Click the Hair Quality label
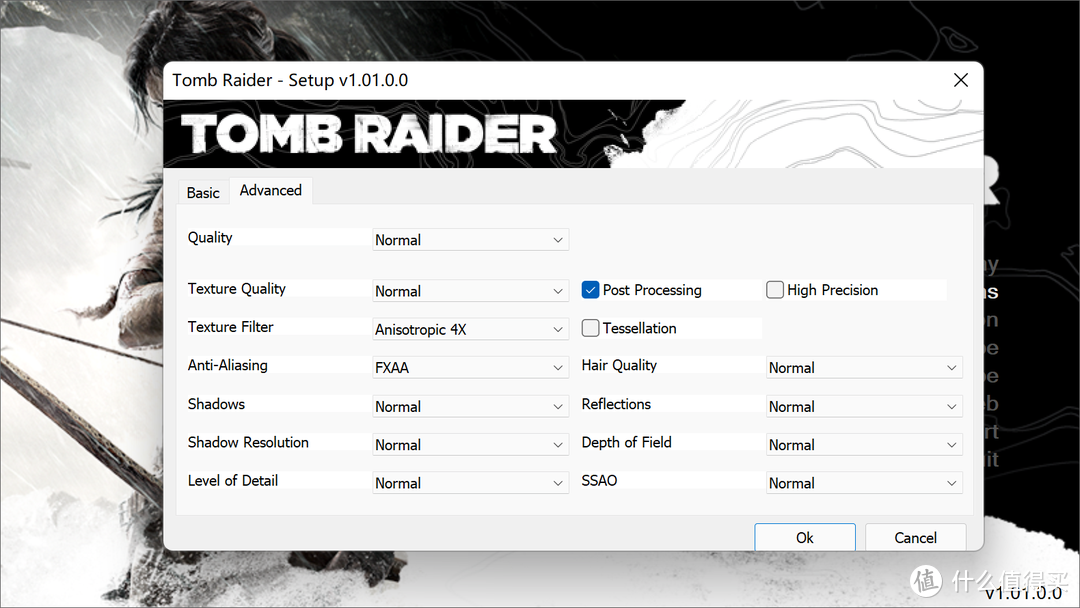Screen dimensions: 1080x608 click(x=619, y=366)
